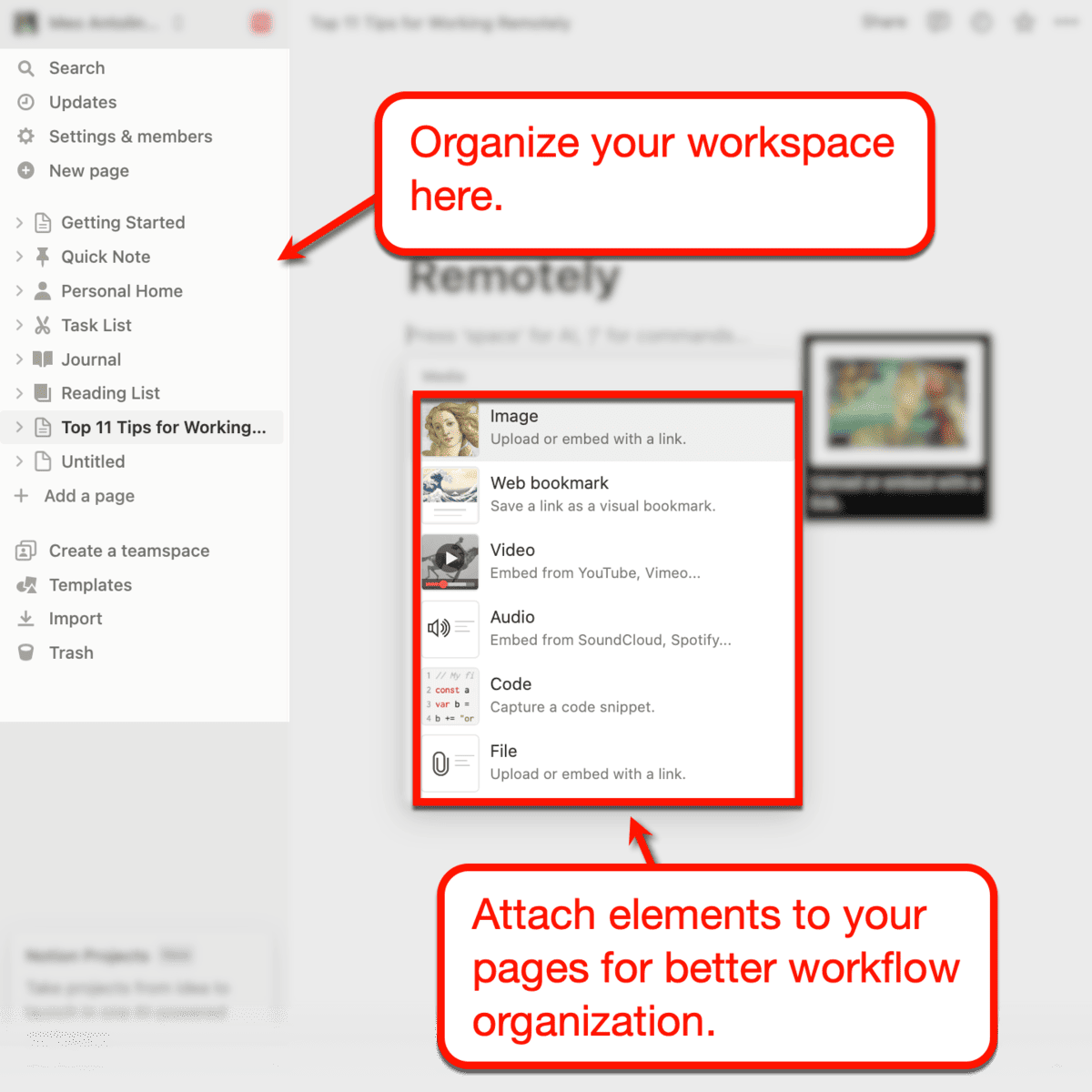Screen dimensions: 1092x1092
Task: Open Settings & members
Action: (x=130, y=136)
